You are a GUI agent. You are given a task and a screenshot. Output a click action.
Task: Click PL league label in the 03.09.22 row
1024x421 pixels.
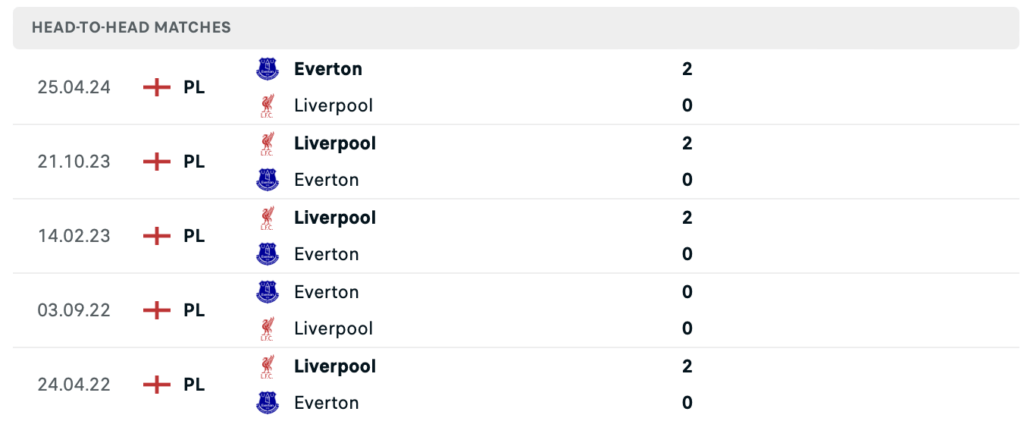coord(194,310)
